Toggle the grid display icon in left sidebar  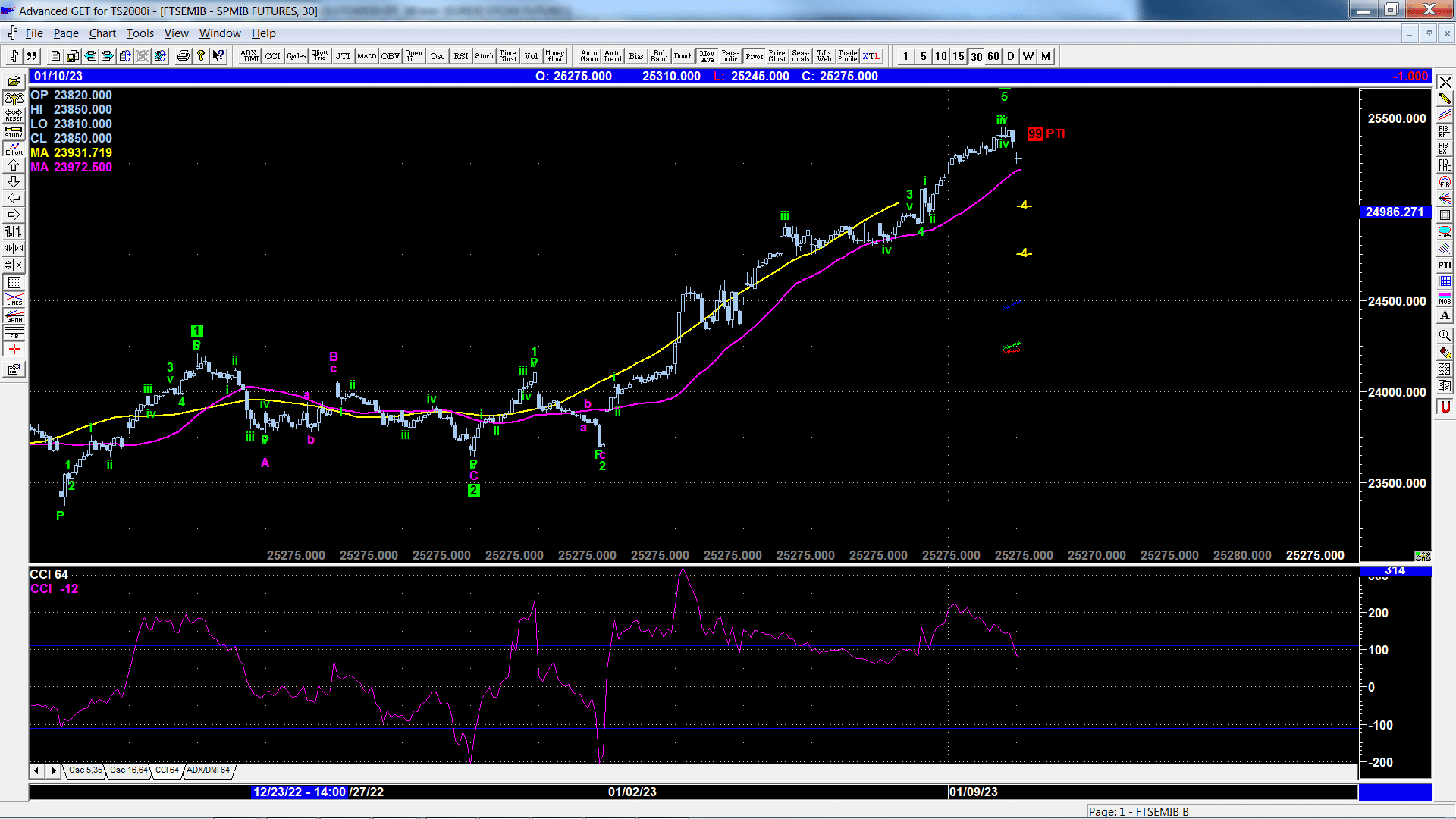pos(14,282)
